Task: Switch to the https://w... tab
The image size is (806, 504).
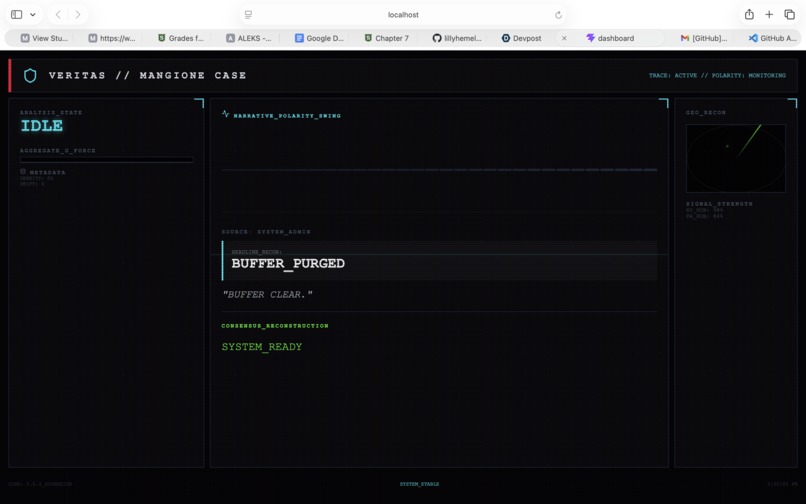Action: [x=112, y=38]
